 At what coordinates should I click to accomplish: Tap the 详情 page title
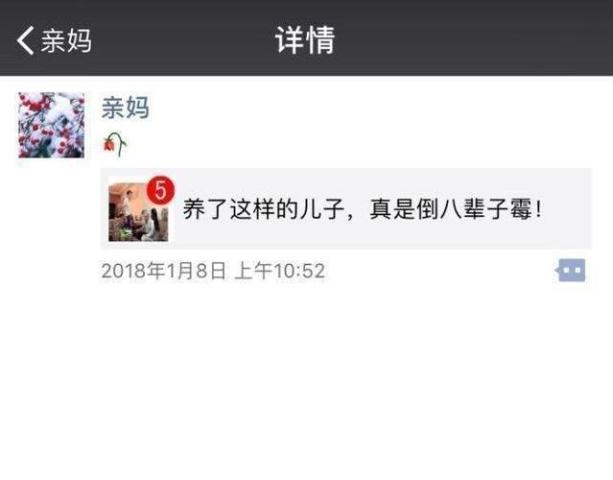[305, 41]
